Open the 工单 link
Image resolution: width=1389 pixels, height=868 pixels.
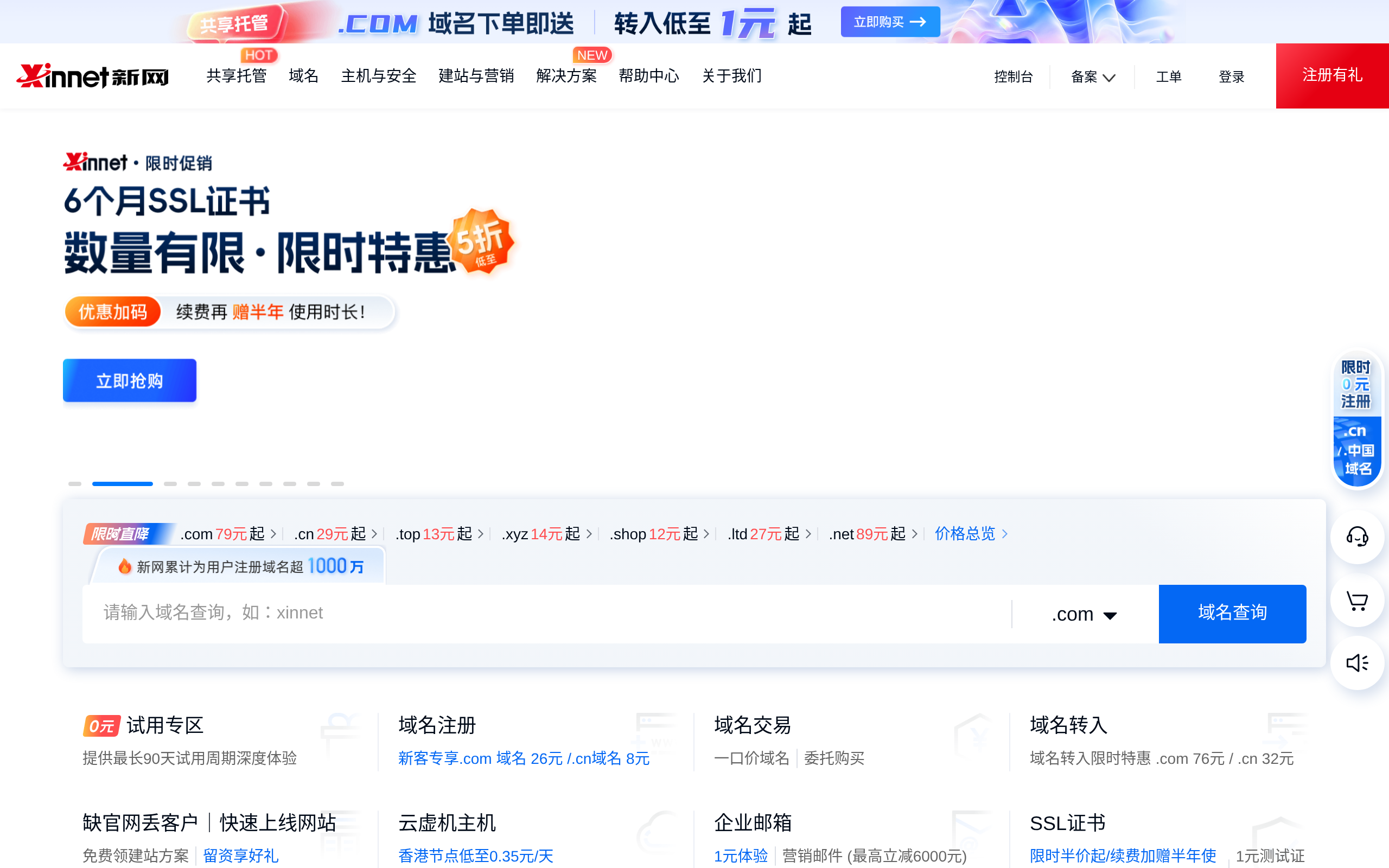(1169, 76)
